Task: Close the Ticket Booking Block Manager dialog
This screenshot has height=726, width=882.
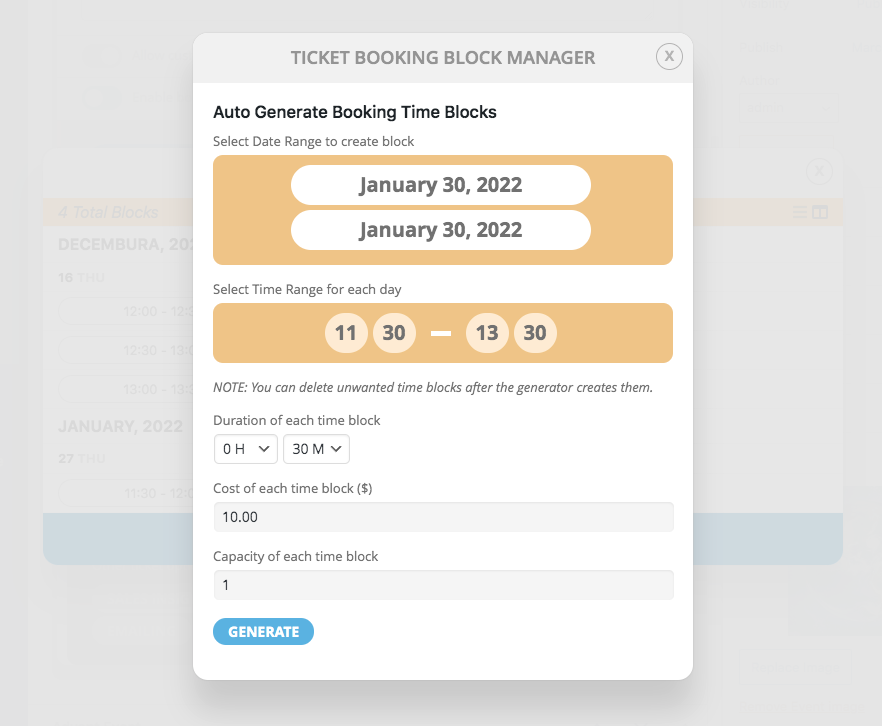Action: click(669, 56)
